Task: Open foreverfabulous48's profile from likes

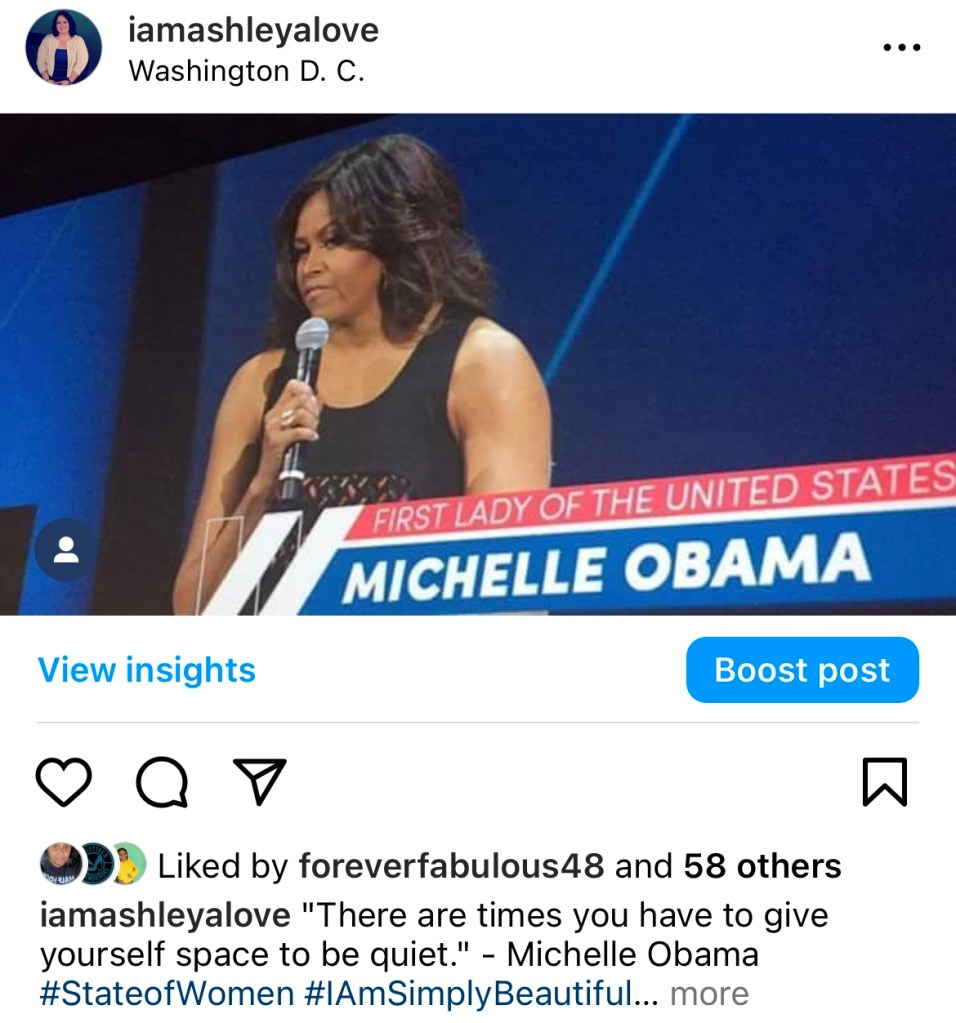Action: coord(452,866)
